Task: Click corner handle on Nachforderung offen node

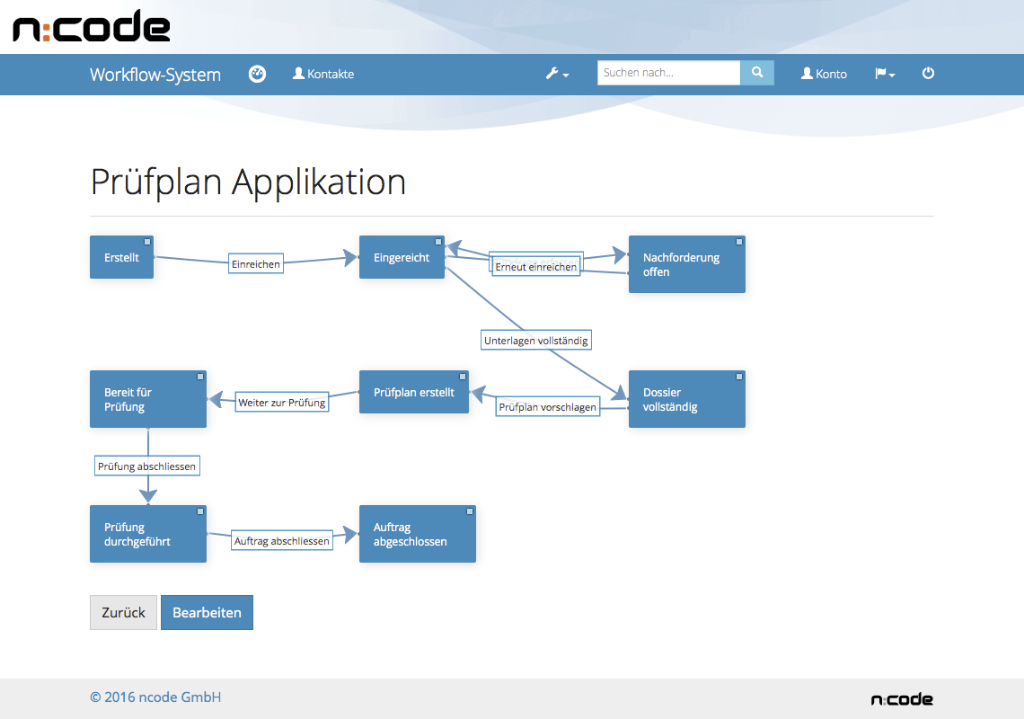Action: click(739, 242)
